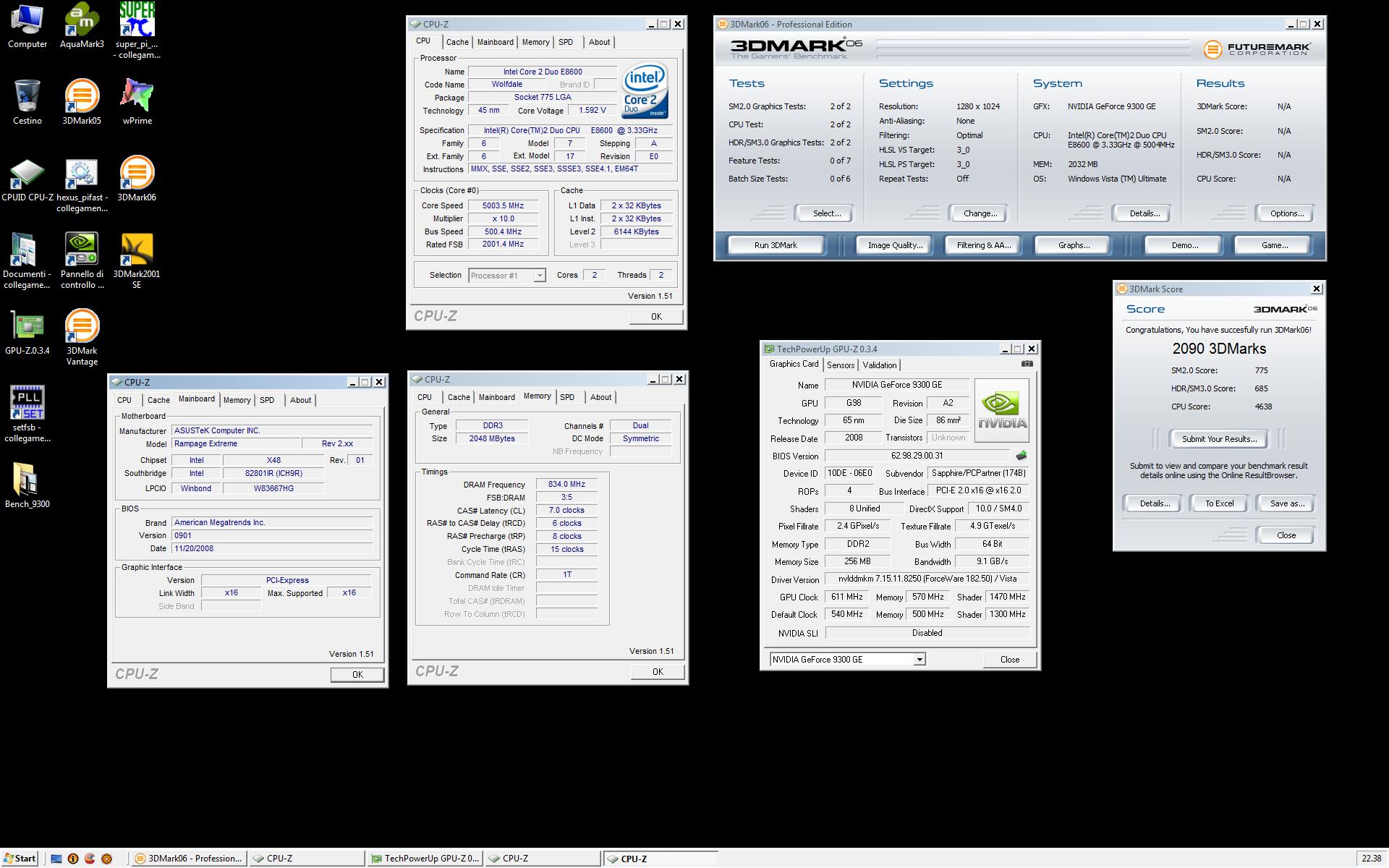
Task: Click the third quick launch icon in the taskbar
Action: tap(90, 859)
